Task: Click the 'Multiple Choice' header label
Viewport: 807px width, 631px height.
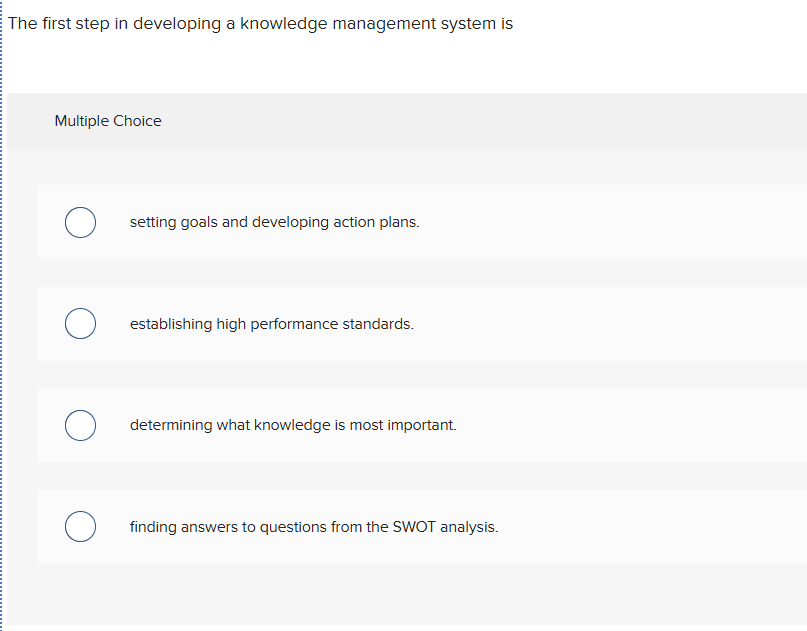Action: pos(108,120)
